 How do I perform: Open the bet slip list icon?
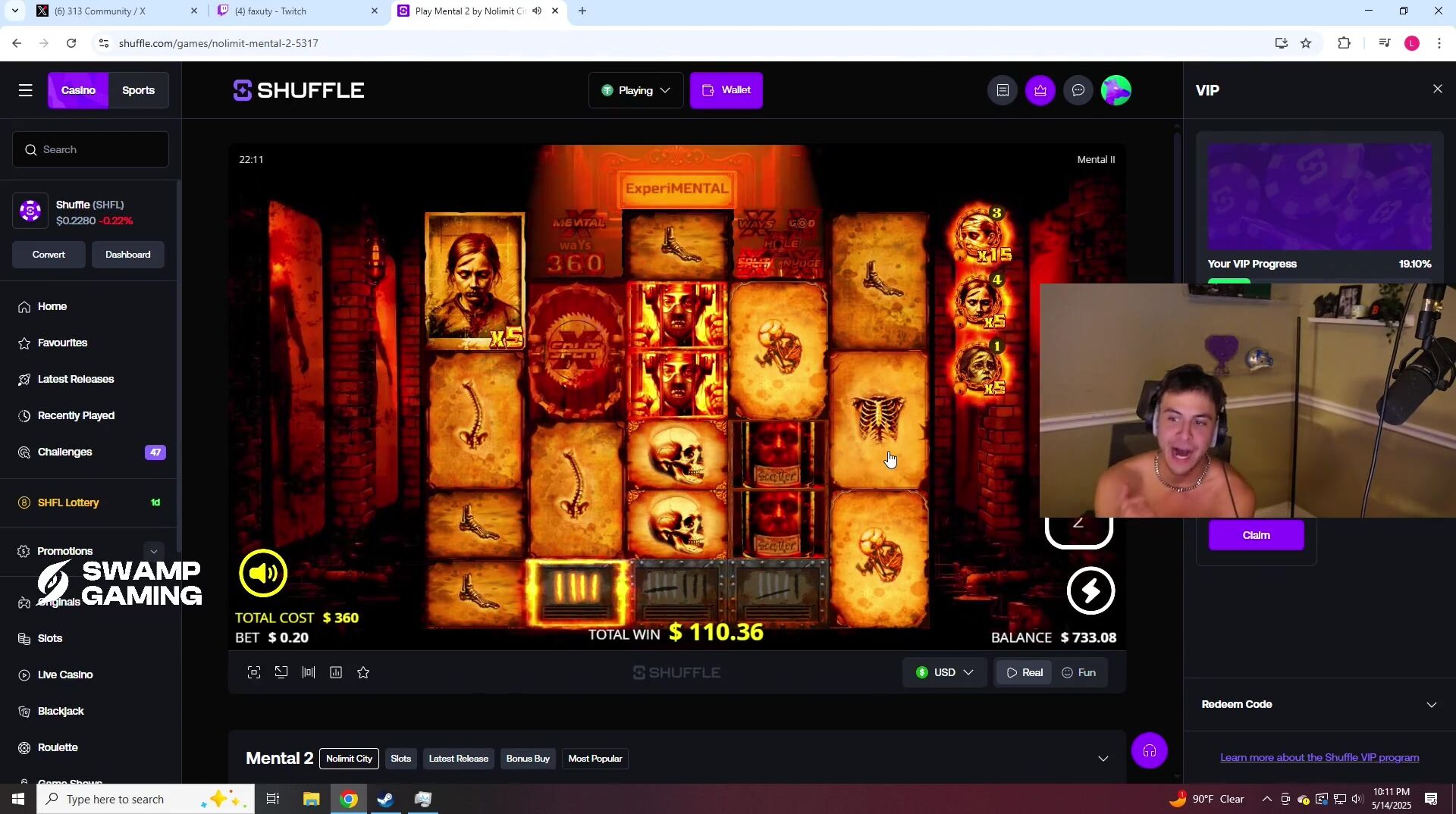pos(1003,90)
